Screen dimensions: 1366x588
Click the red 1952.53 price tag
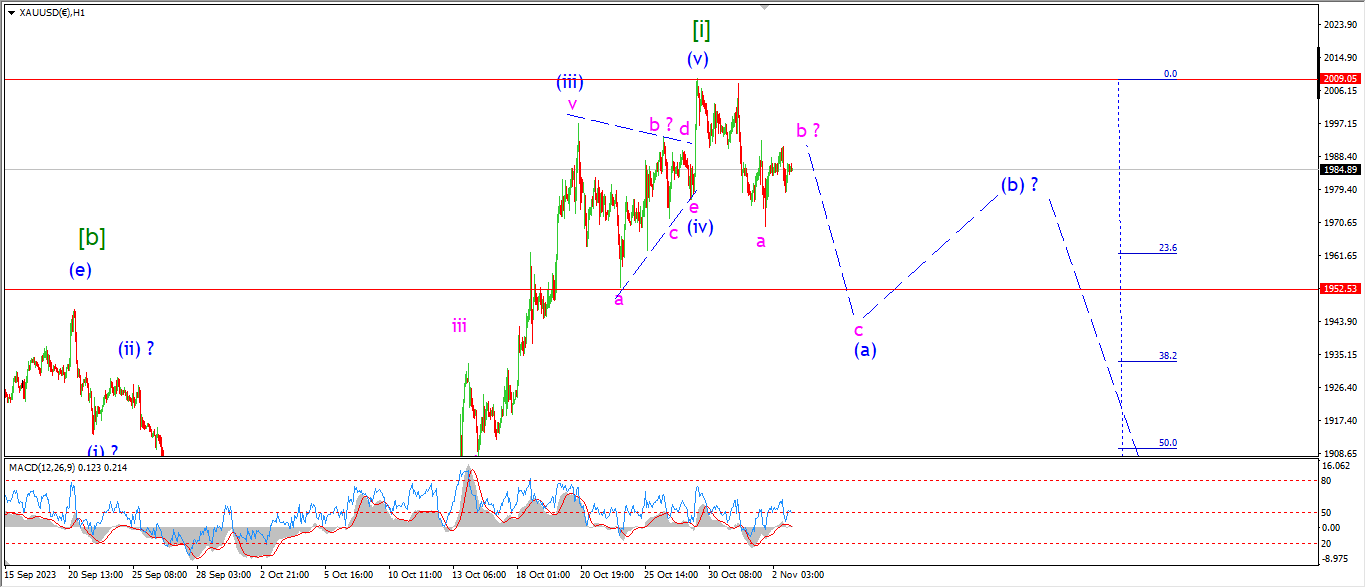1339,289
